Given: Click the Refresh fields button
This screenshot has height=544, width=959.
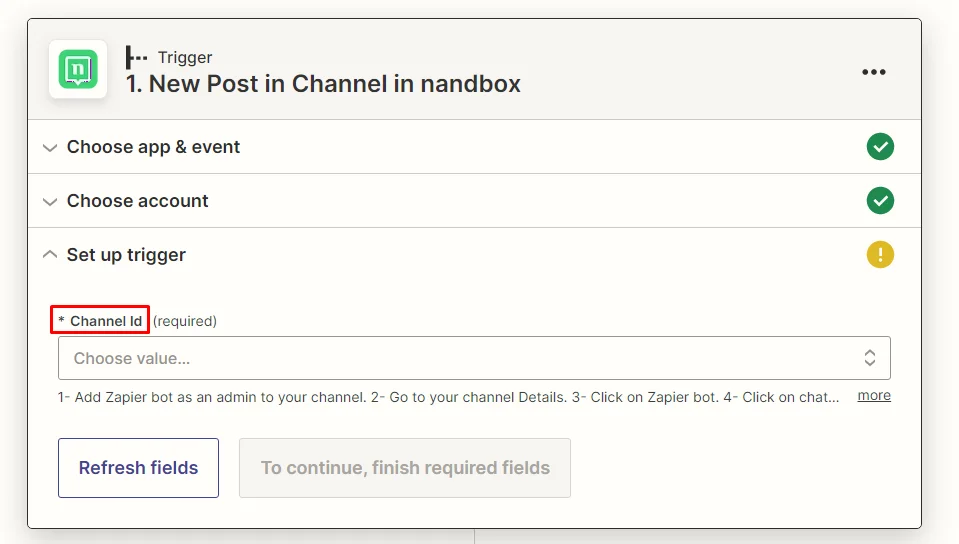Looking at the screenshot, I should [x=138, y=468].
